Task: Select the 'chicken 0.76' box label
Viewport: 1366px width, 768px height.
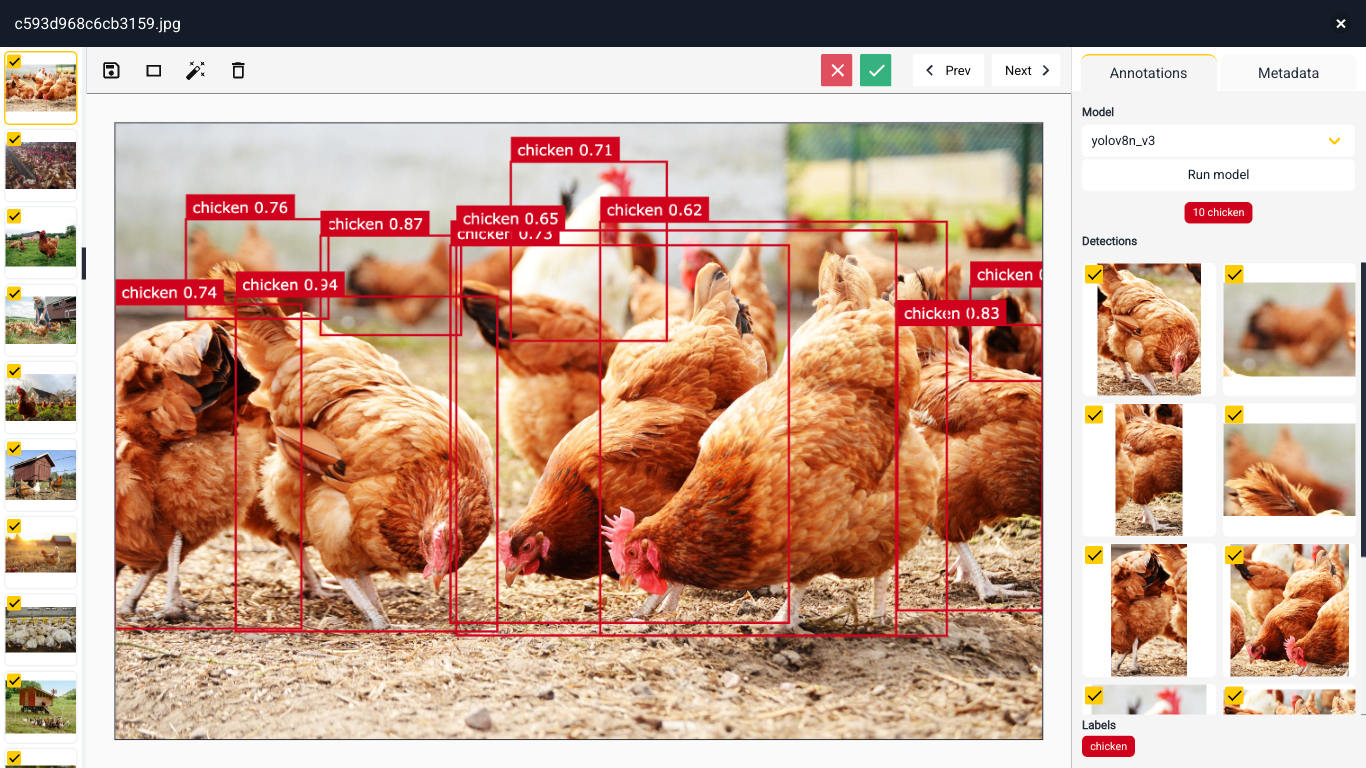Action: pos(240,208)
